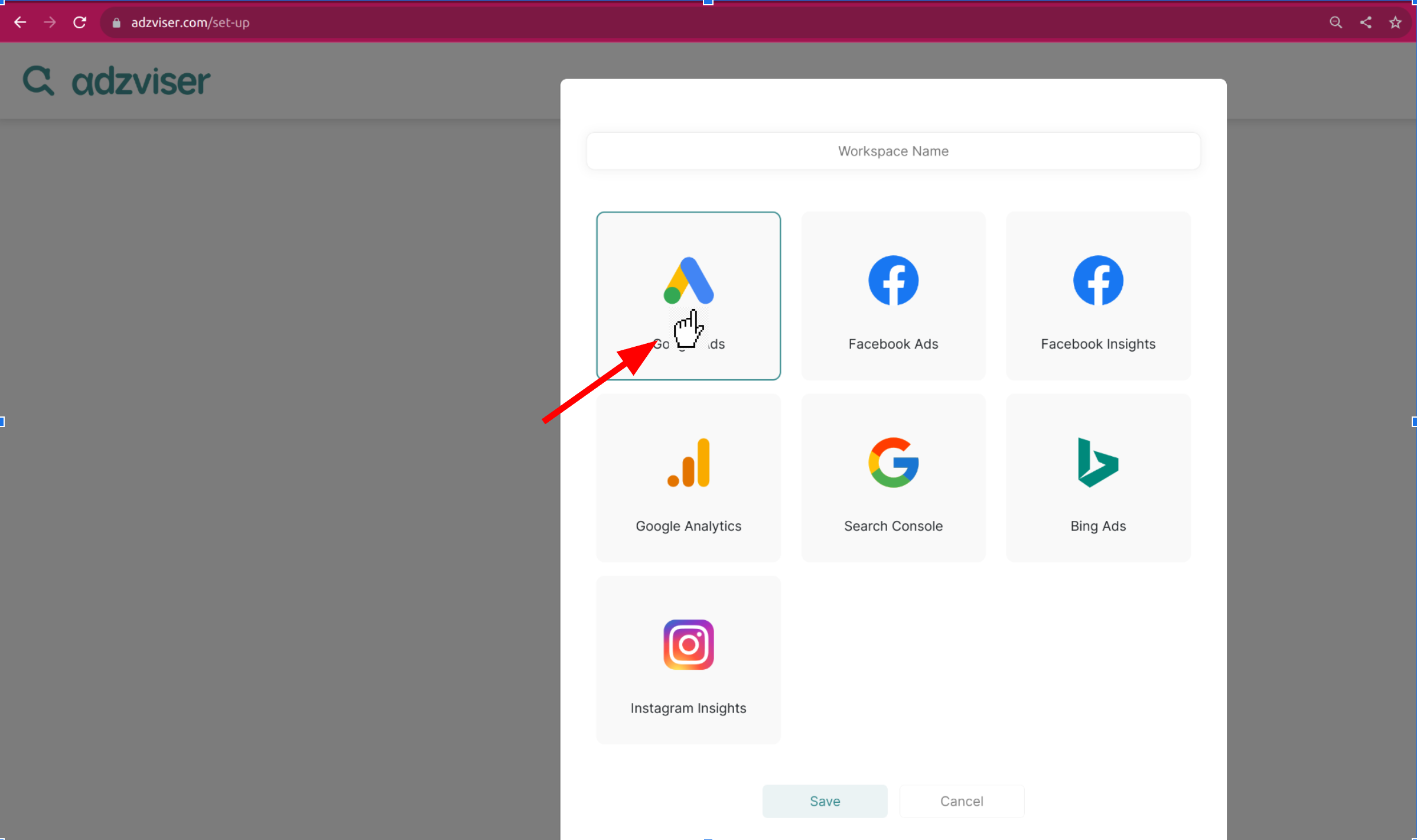This screenshot has width=1417, height=840.
Task: Reload the current page
Action: [x=80, y=22]
